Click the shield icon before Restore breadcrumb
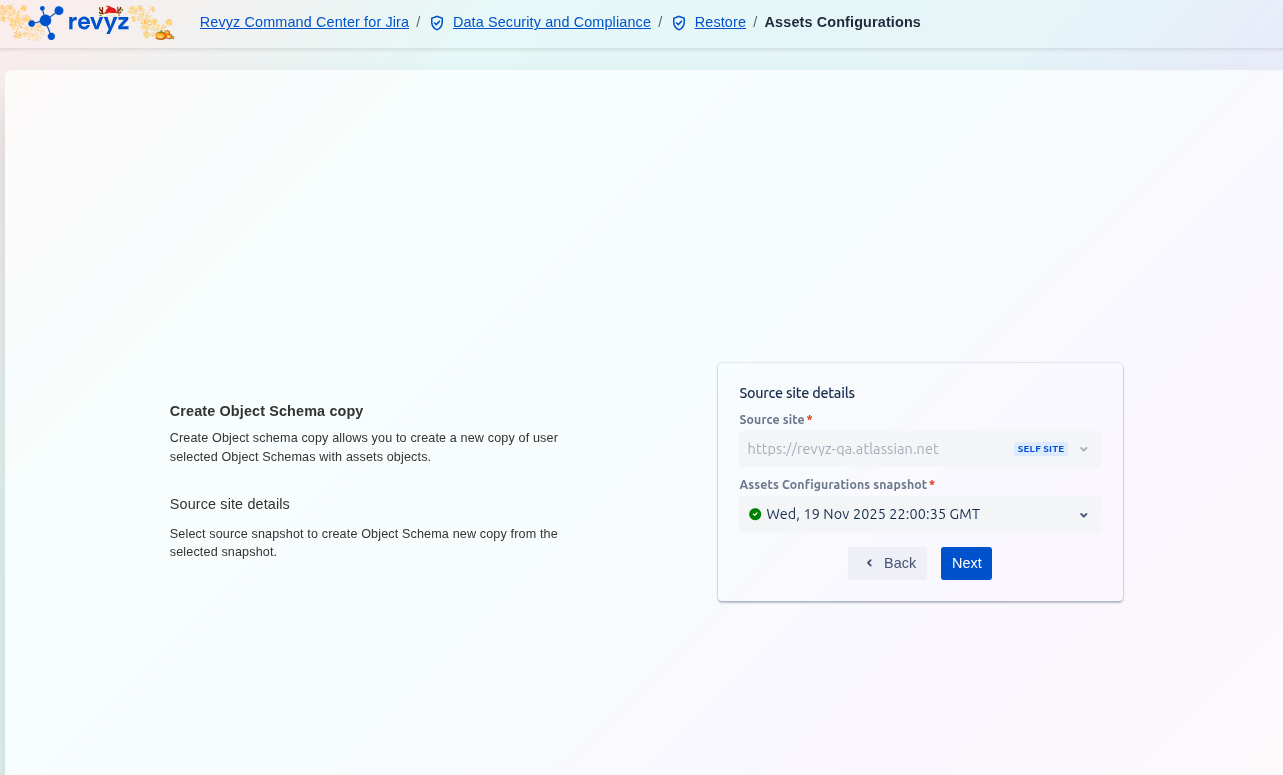This screenshot has height=775, width=1283. coord(679,23)
